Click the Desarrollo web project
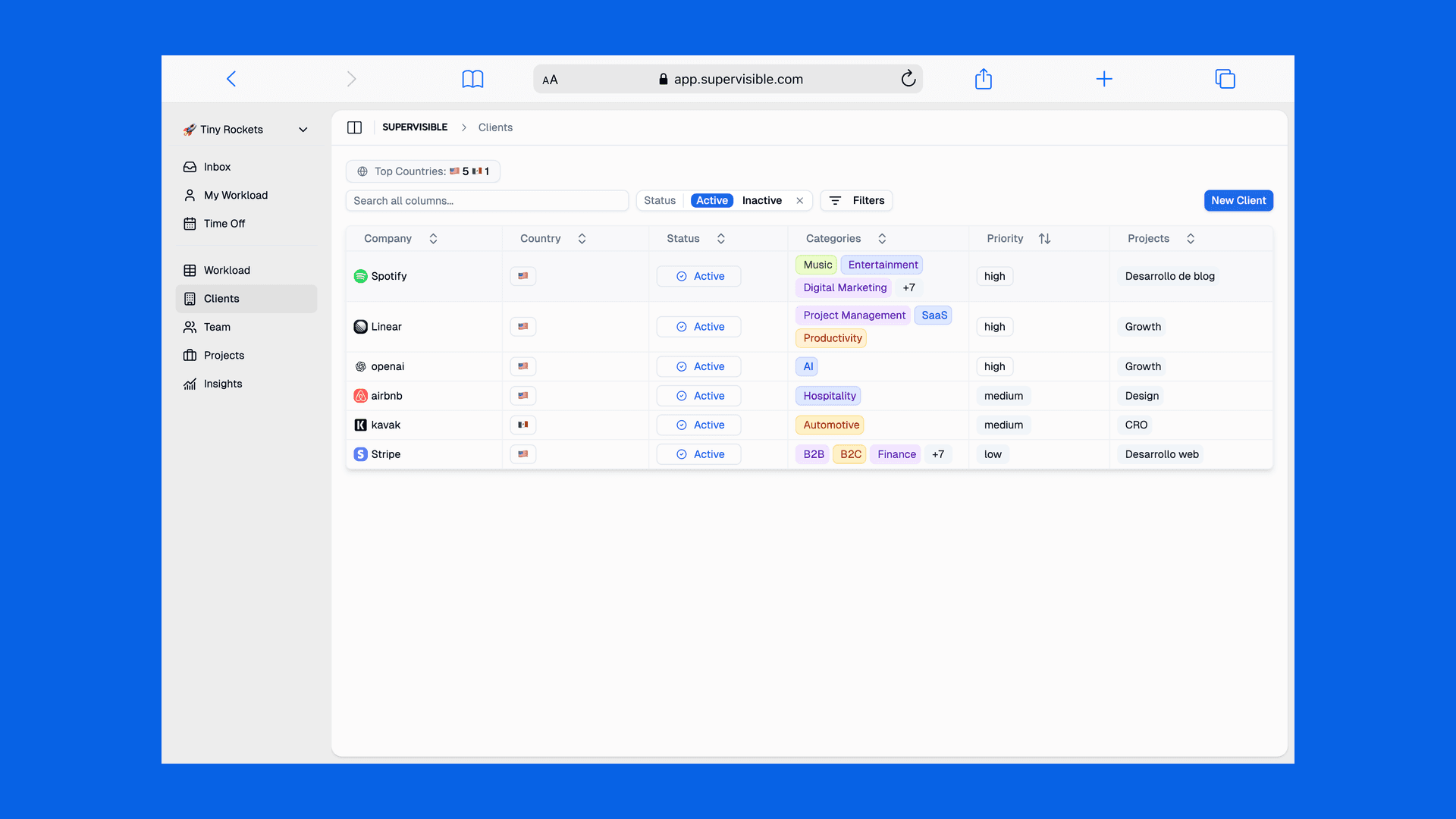Viewport: 1456px width, 819px height. pos(1161,454)
